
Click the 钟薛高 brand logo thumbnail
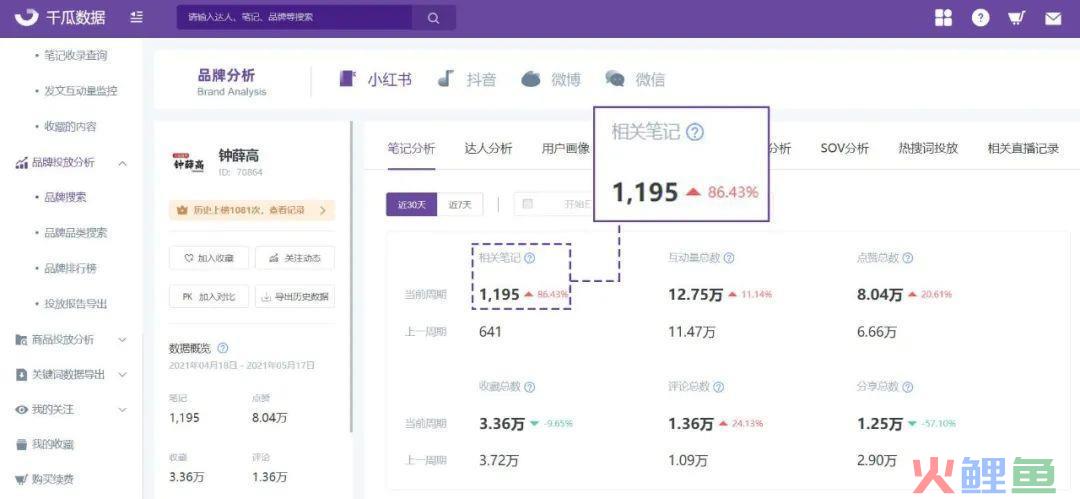click(x=188, y=163)
